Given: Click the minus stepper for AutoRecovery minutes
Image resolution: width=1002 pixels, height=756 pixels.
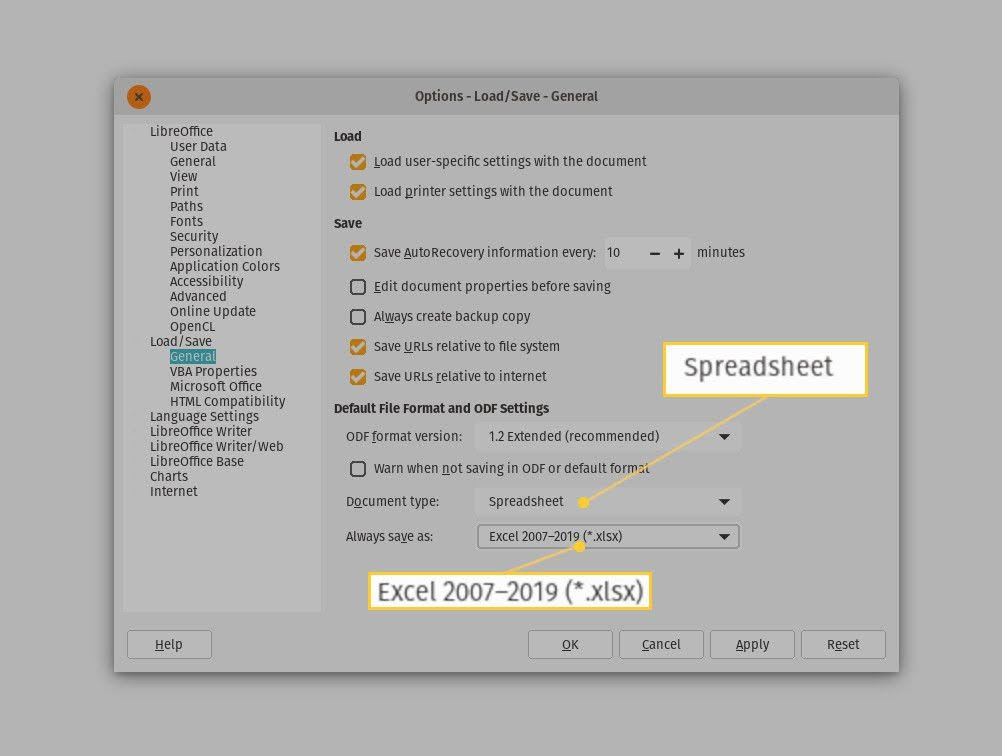Looking at the screenshot, I should pos(654,253).
